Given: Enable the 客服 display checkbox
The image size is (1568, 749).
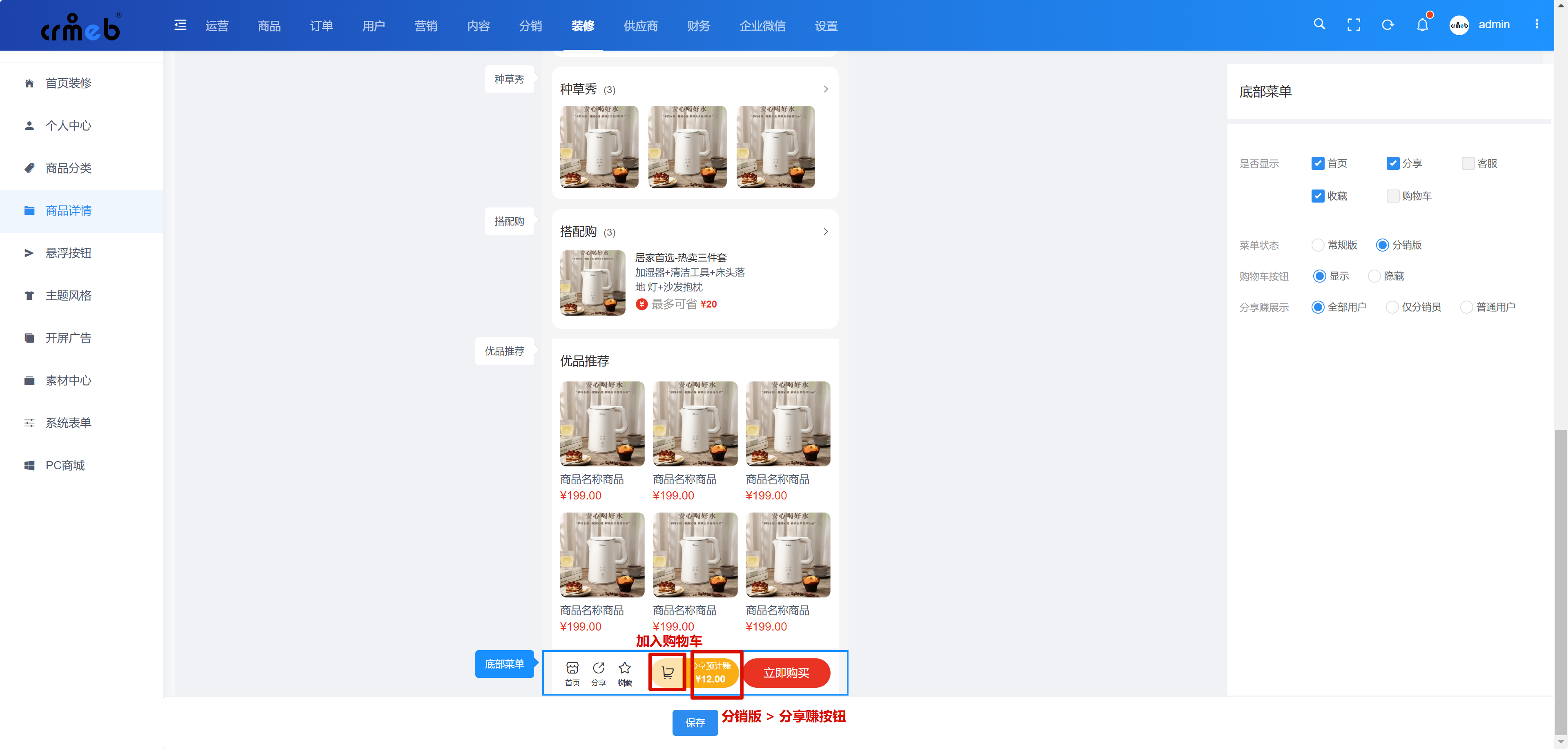Looking at the screenshot, I should pos(1468,163).
